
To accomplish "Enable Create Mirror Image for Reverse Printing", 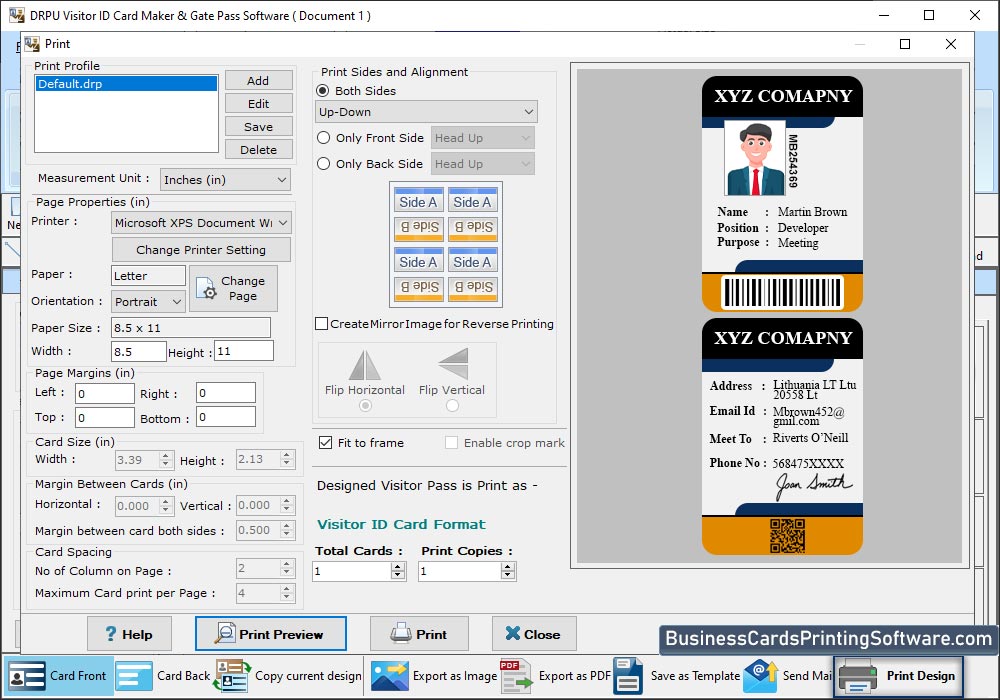I will coord(322,324).
